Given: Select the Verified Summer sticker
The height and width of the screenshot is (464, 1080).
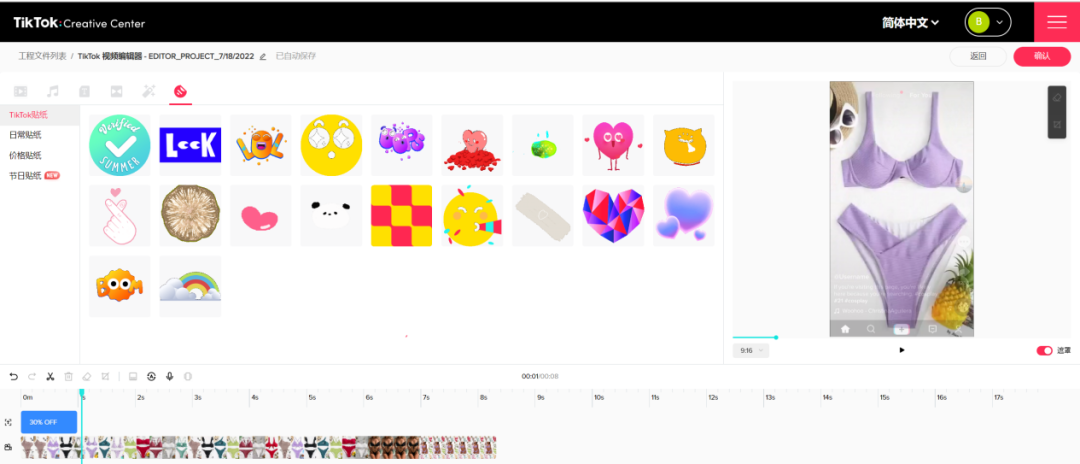Looking at the screenshot, I should click(119, 145).
